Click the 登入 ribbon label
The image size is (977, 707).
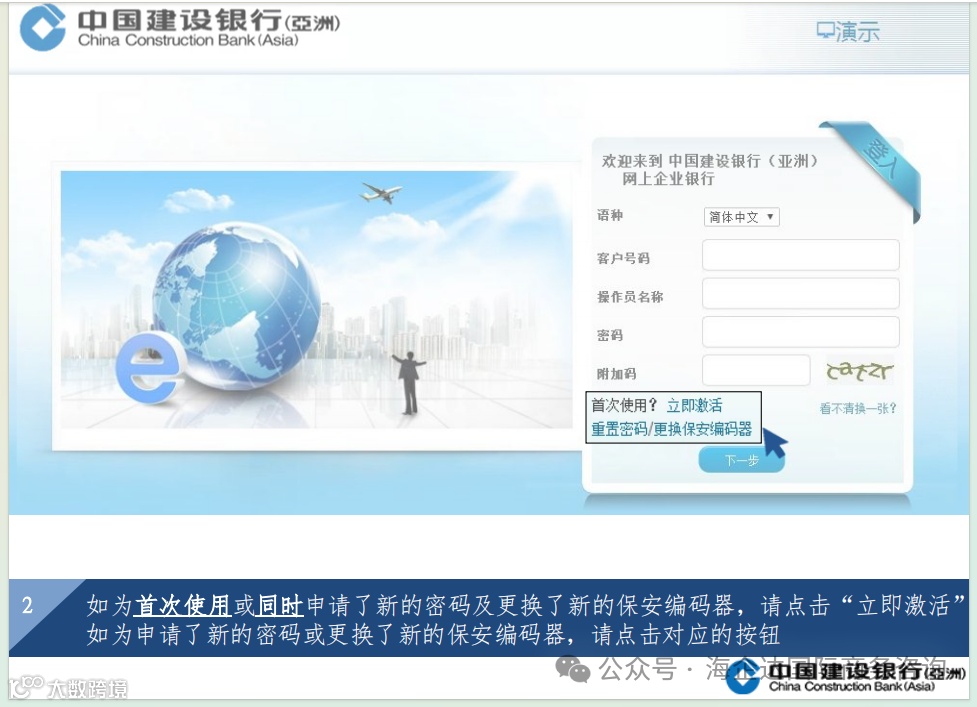point(881,159)
